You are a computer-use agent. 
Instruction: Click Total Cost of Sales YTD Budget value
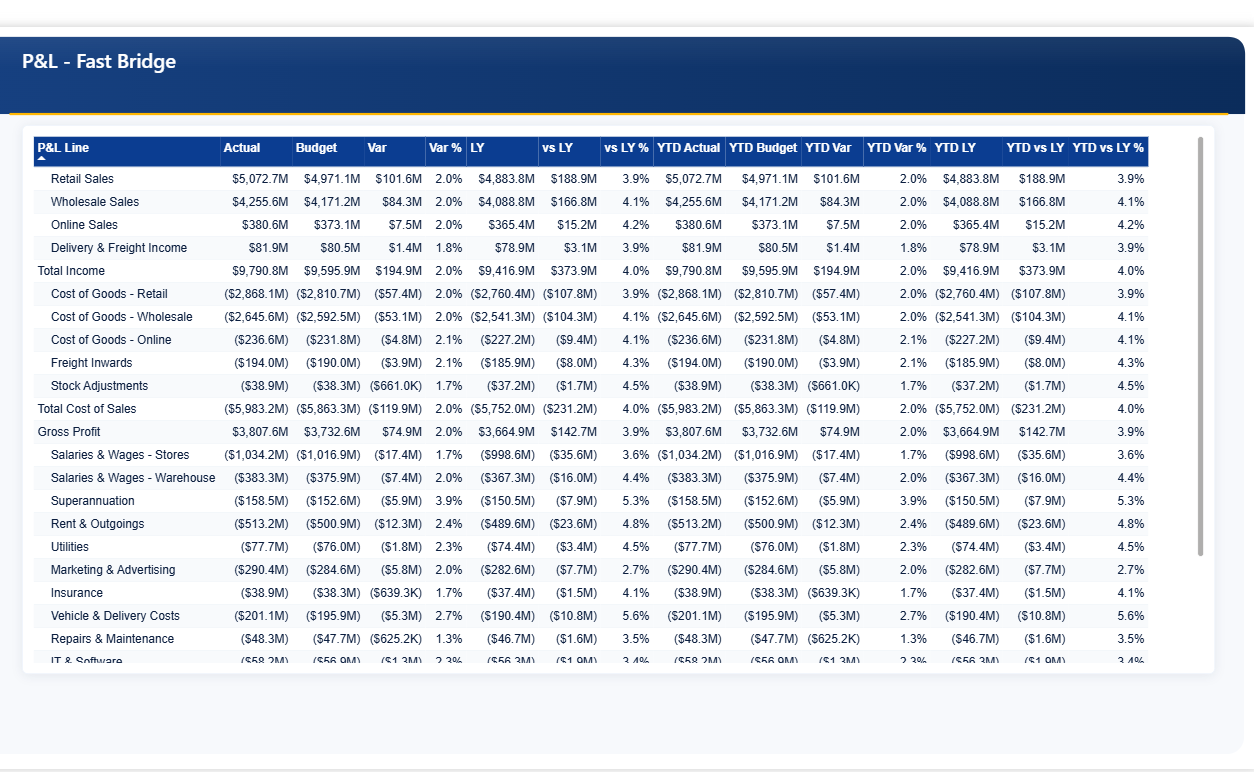click(x=765, y=409)
